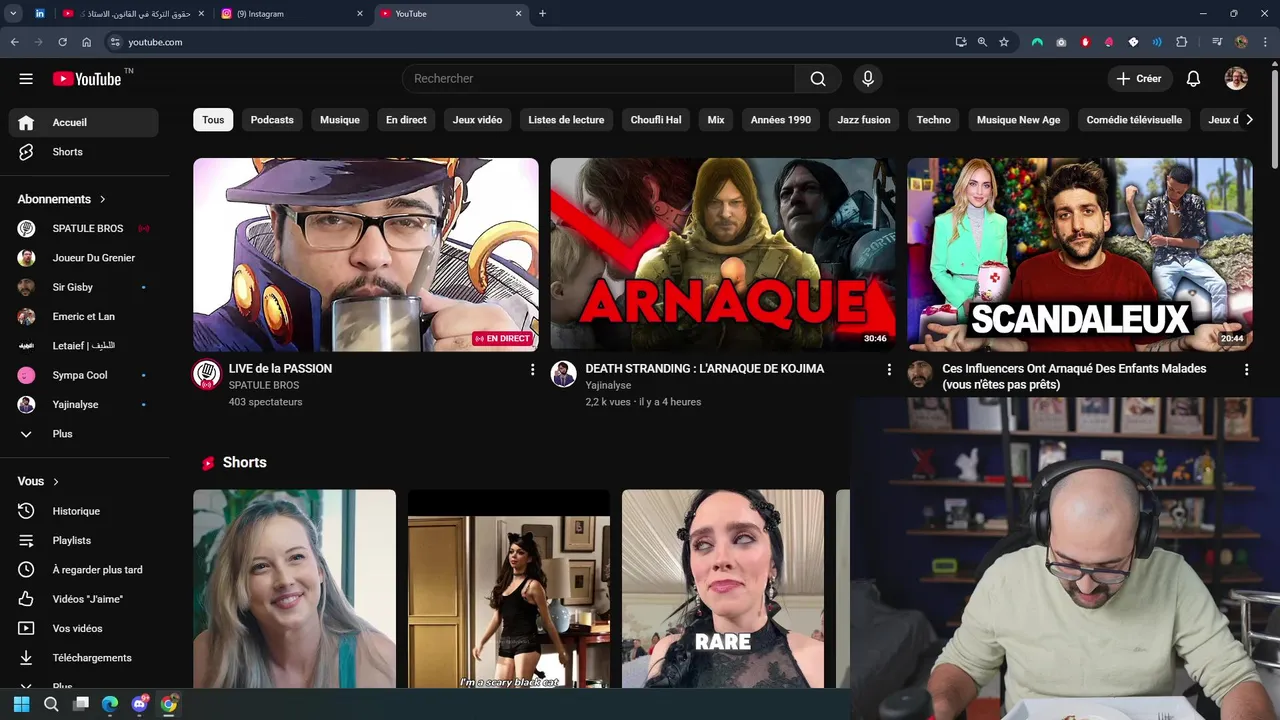
Task: Select the Jeux vidéo filter chip
Action: point(477,120)
